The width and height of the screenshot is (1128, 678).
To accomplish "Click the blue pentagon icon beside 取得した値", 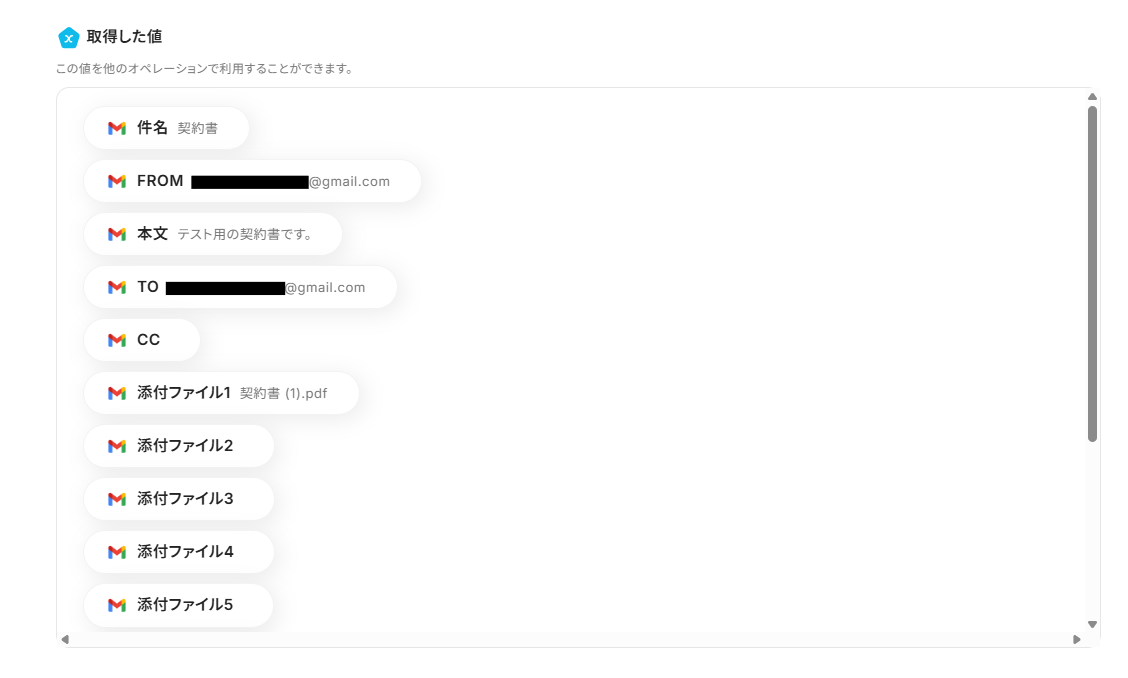I will click(68, 37).
